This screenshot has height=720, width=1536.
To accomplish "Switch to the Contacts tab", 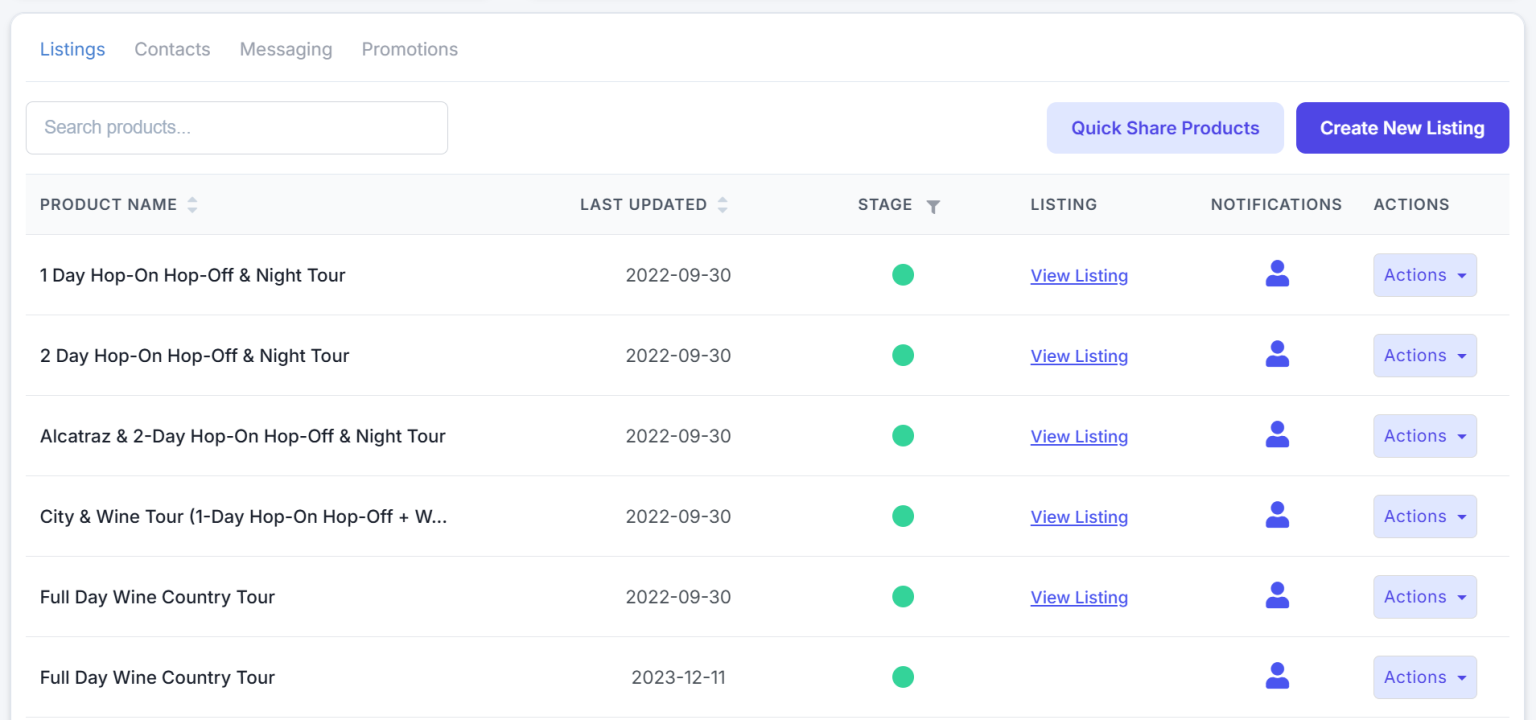I will [172, 49].
